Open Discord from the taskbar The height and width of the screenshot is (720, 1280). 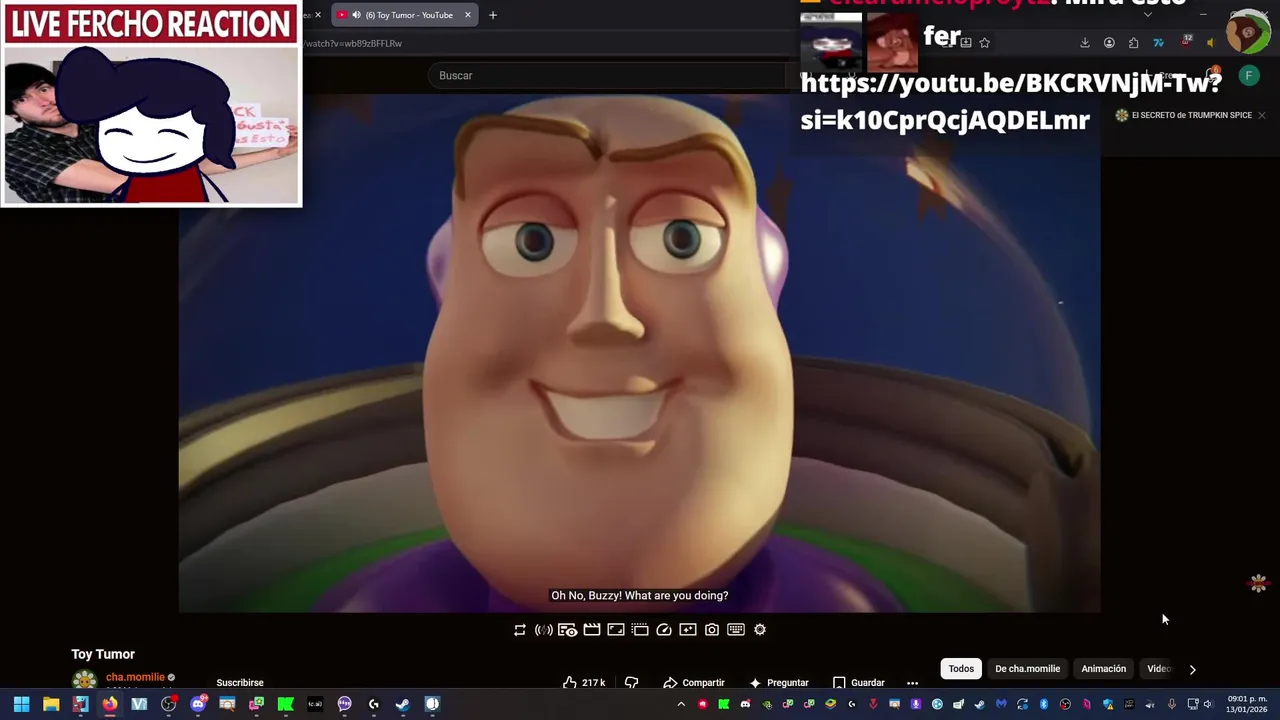[x=198, y=704]
